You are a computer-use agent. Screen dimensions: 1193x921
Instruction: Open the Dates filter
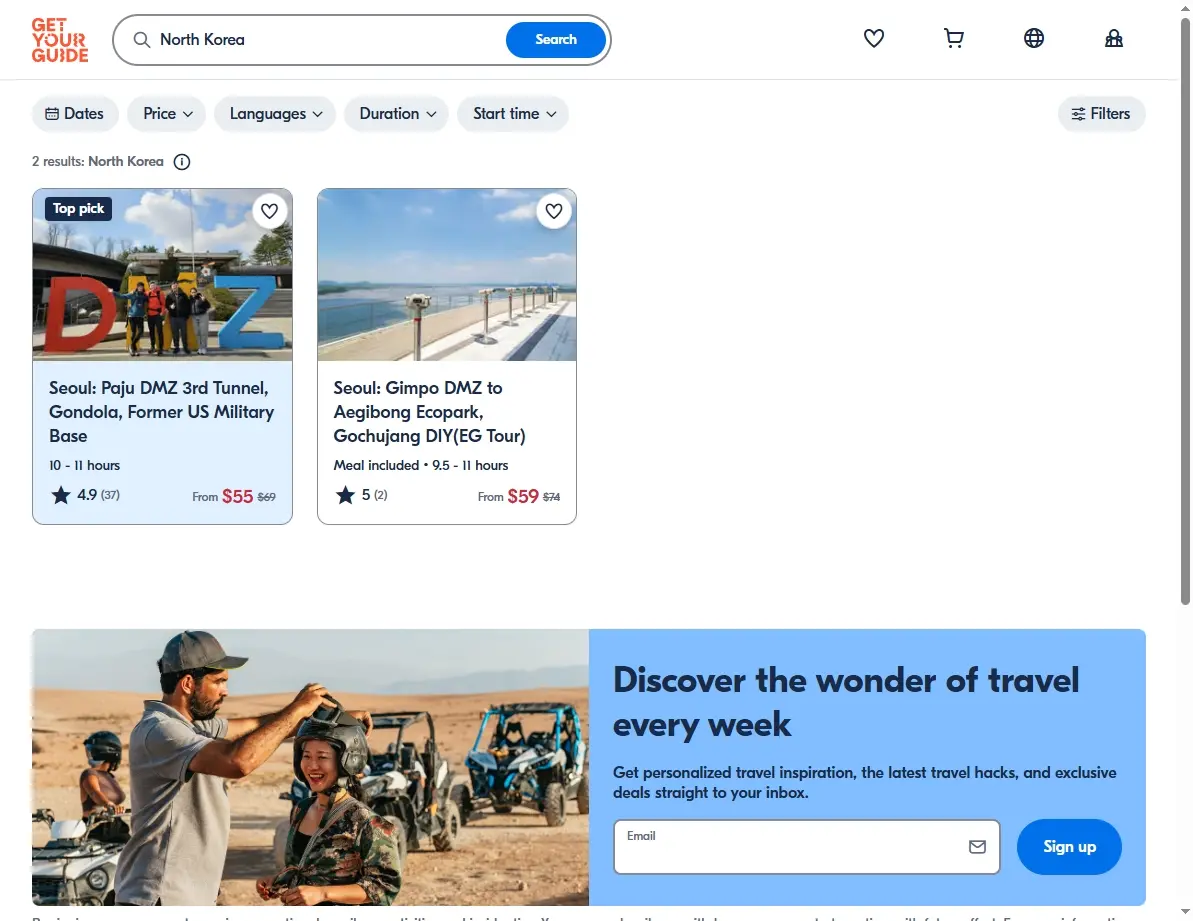tap(75, 114)
